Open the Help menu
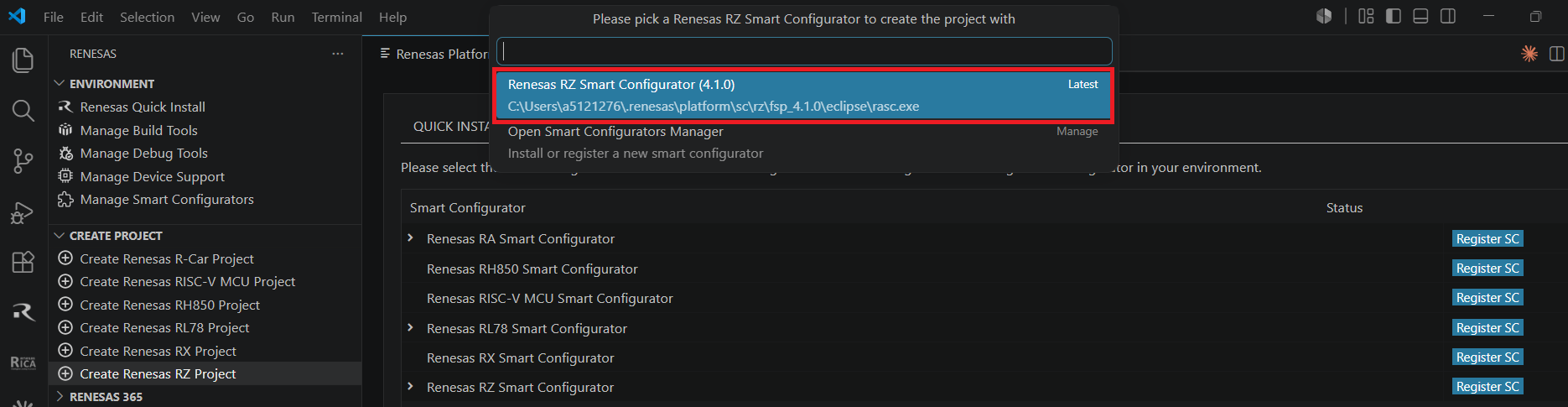 pos(392,17)
